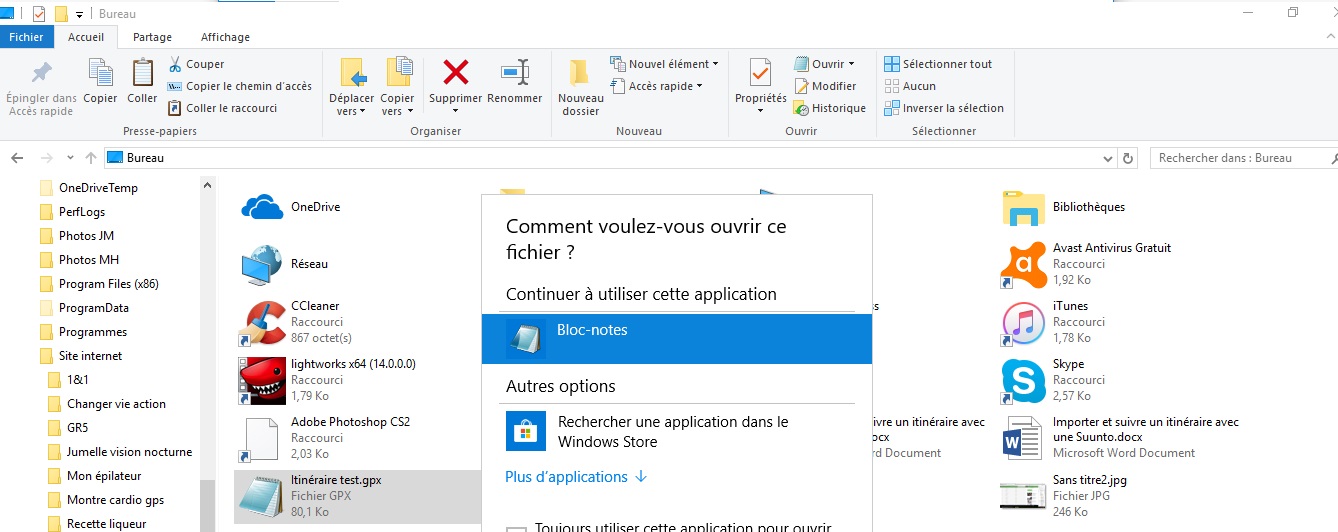Click Épingler dans Accès rapide pin icon
Viewport: 1338px width, 532px height.
pos(41,74)
